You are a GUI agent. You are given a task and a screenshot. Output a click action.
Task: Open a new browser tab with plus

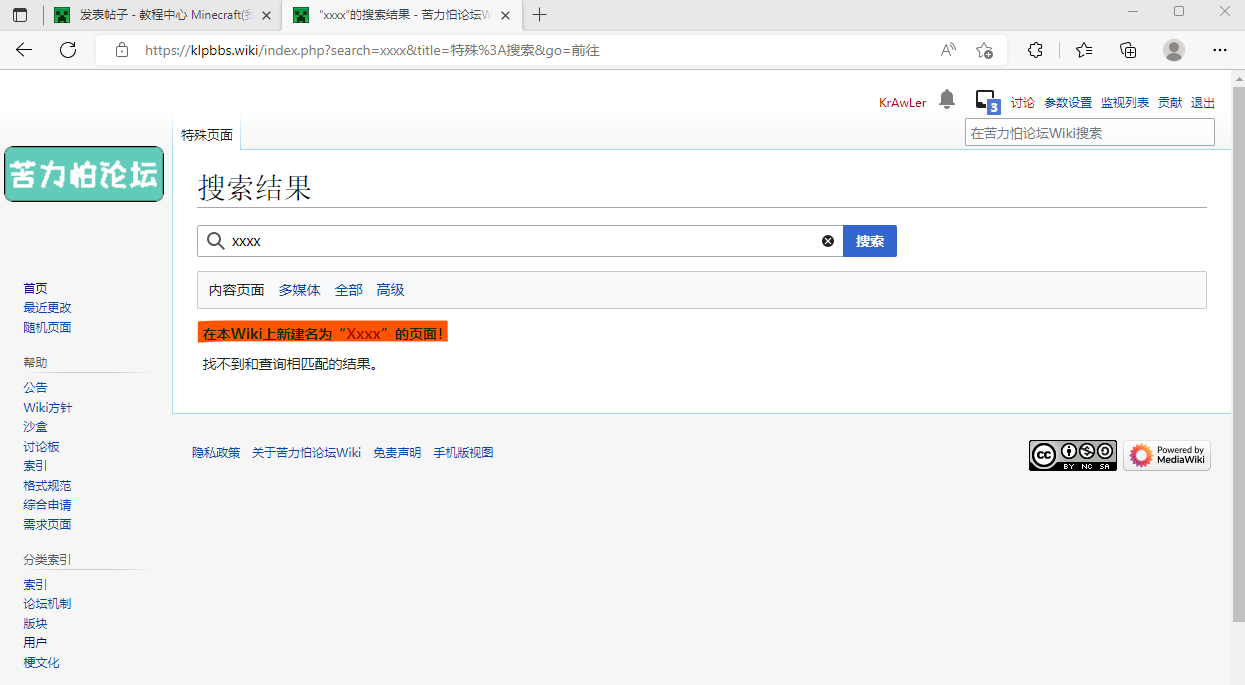click(540, 15)
